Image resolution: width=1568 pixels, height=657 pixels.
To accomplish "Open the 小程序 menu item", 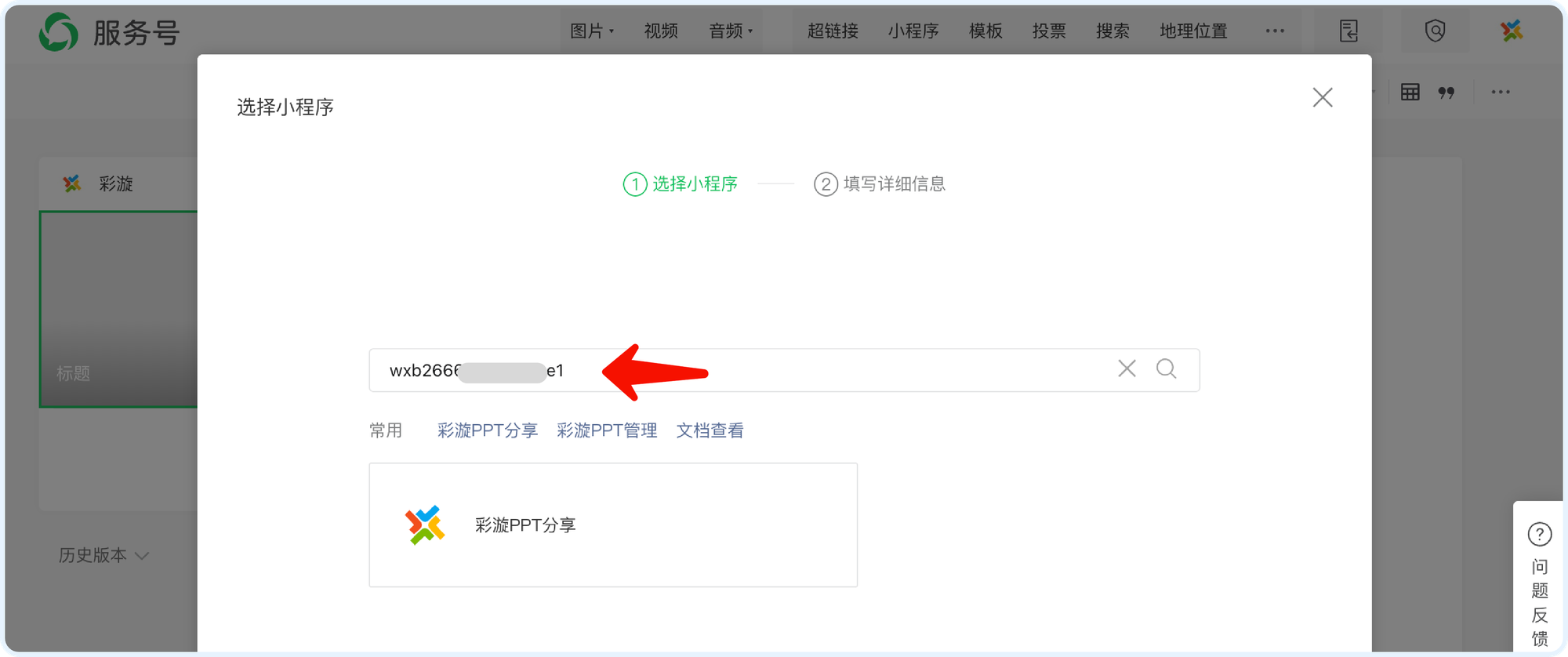I will point(913,31).
